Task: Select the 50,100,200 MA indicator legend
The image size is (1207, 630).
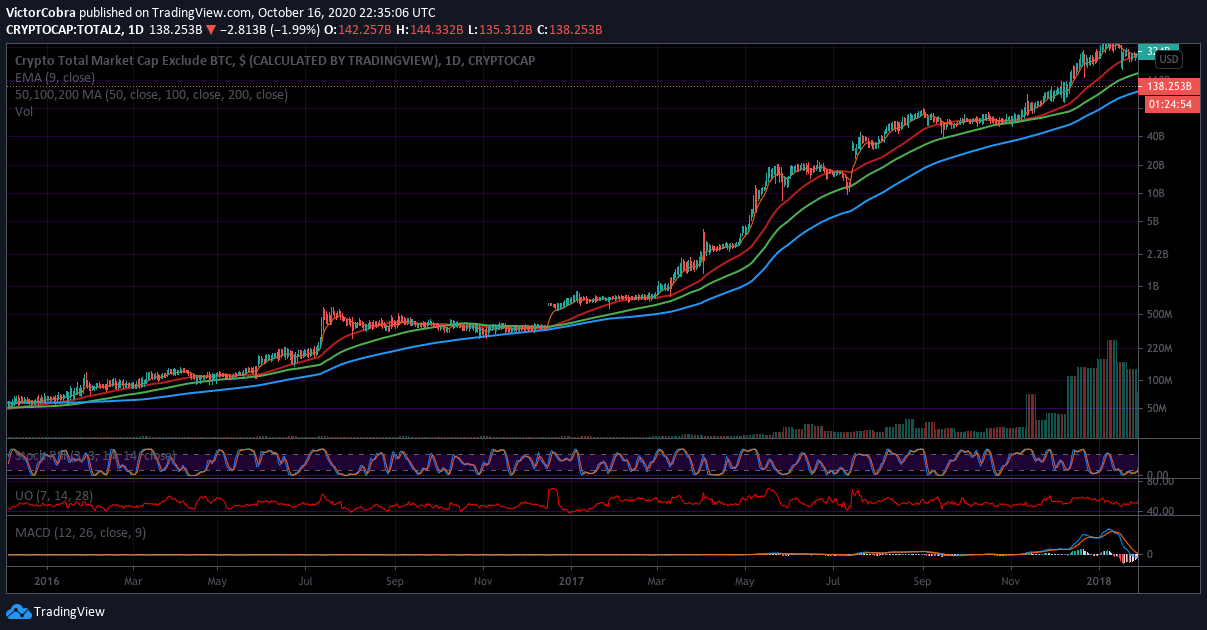Action: [x=151, y=95]
